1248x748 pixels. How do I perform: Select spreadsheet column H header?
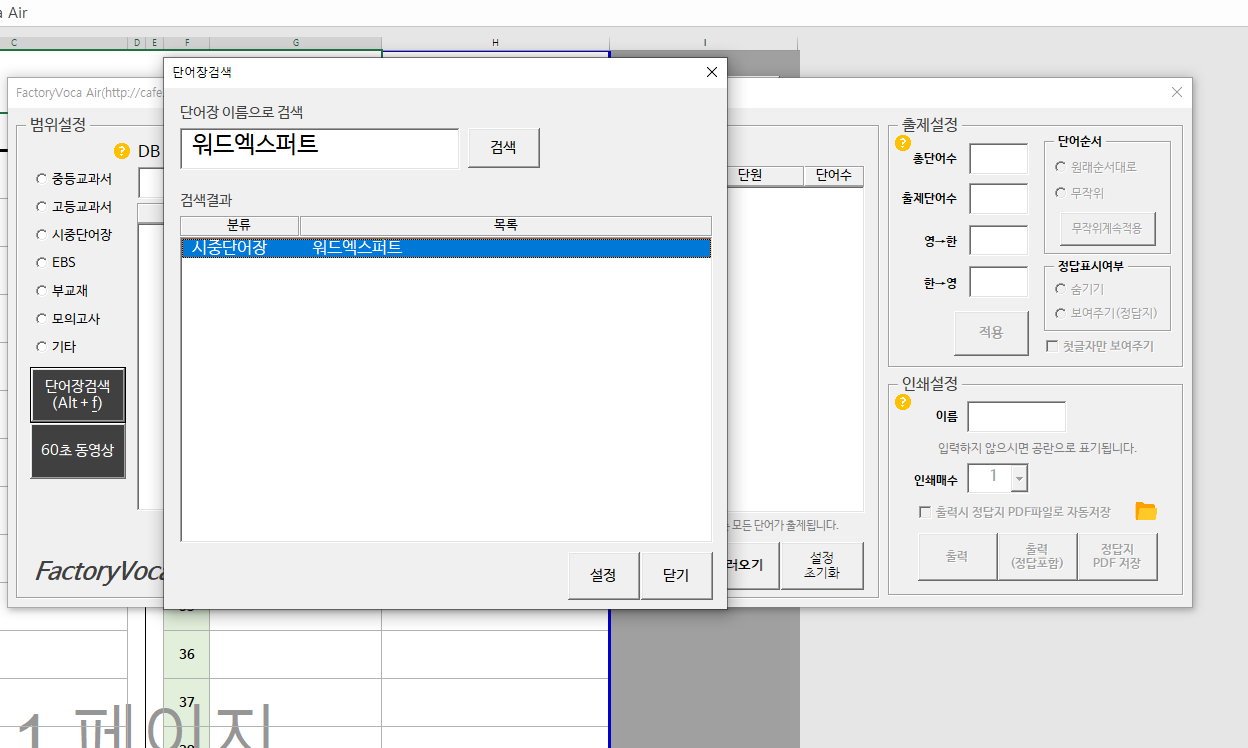pos(495,43)
